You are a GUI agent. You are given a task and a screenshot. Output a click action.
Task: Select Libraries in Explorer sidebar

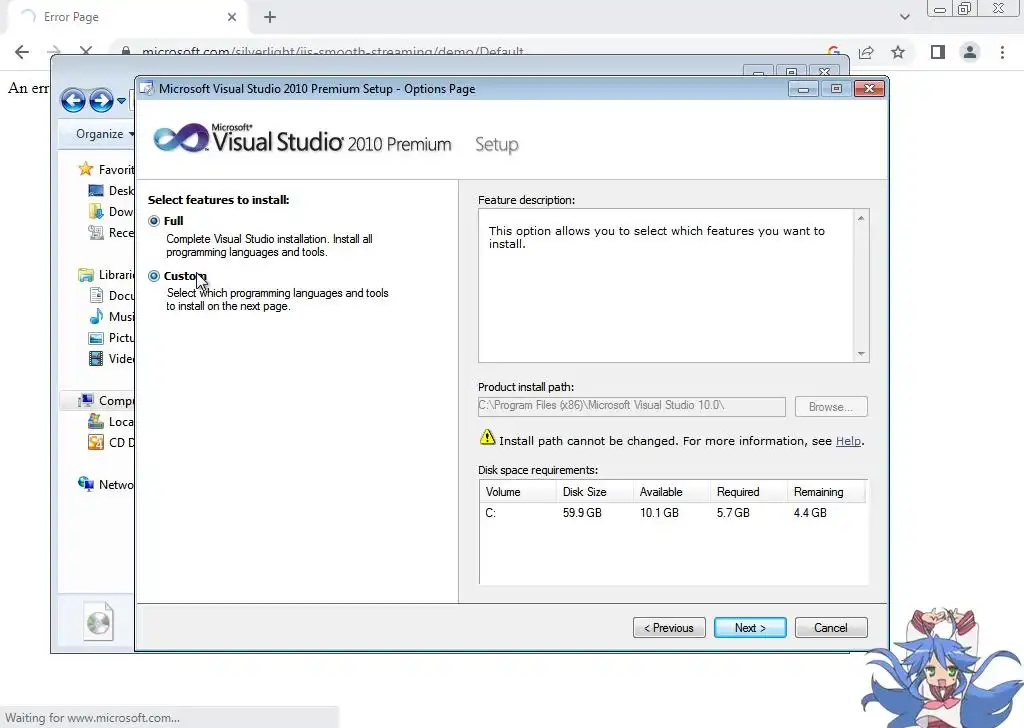(106, 275)
